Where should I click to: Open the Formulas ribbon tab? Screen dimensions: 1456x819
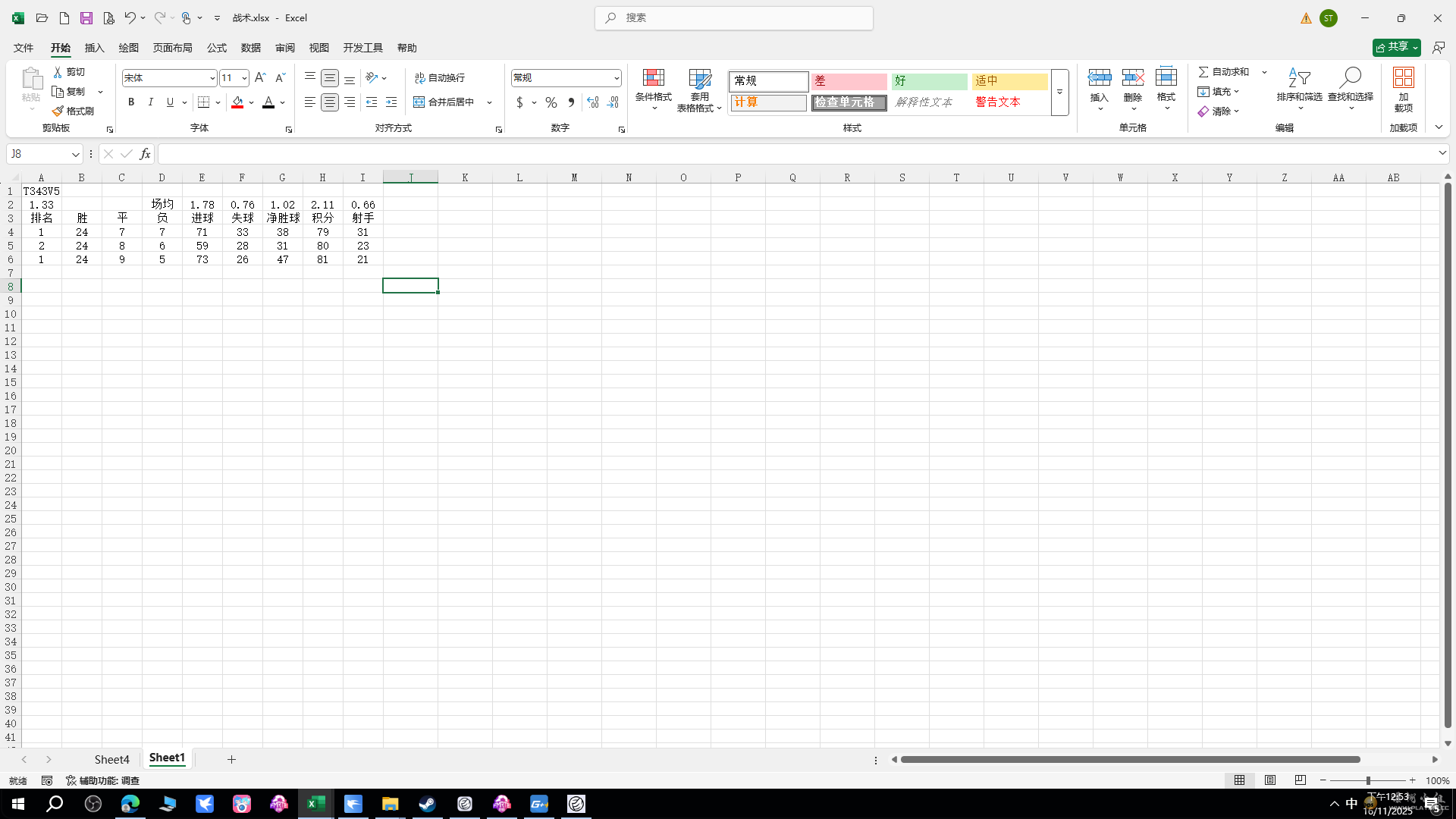217,48
